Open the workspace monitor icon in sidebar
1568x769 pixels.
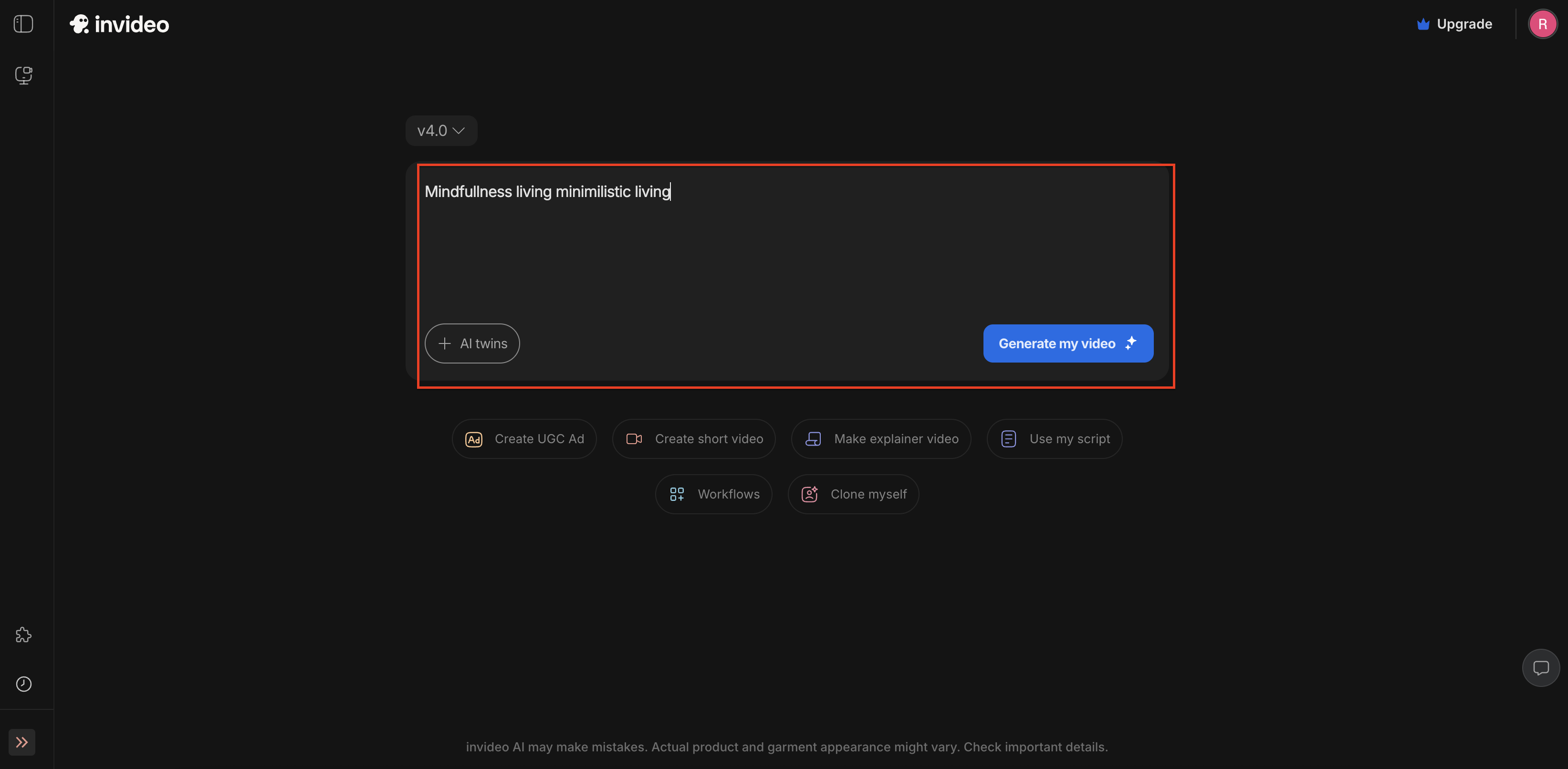24,75
